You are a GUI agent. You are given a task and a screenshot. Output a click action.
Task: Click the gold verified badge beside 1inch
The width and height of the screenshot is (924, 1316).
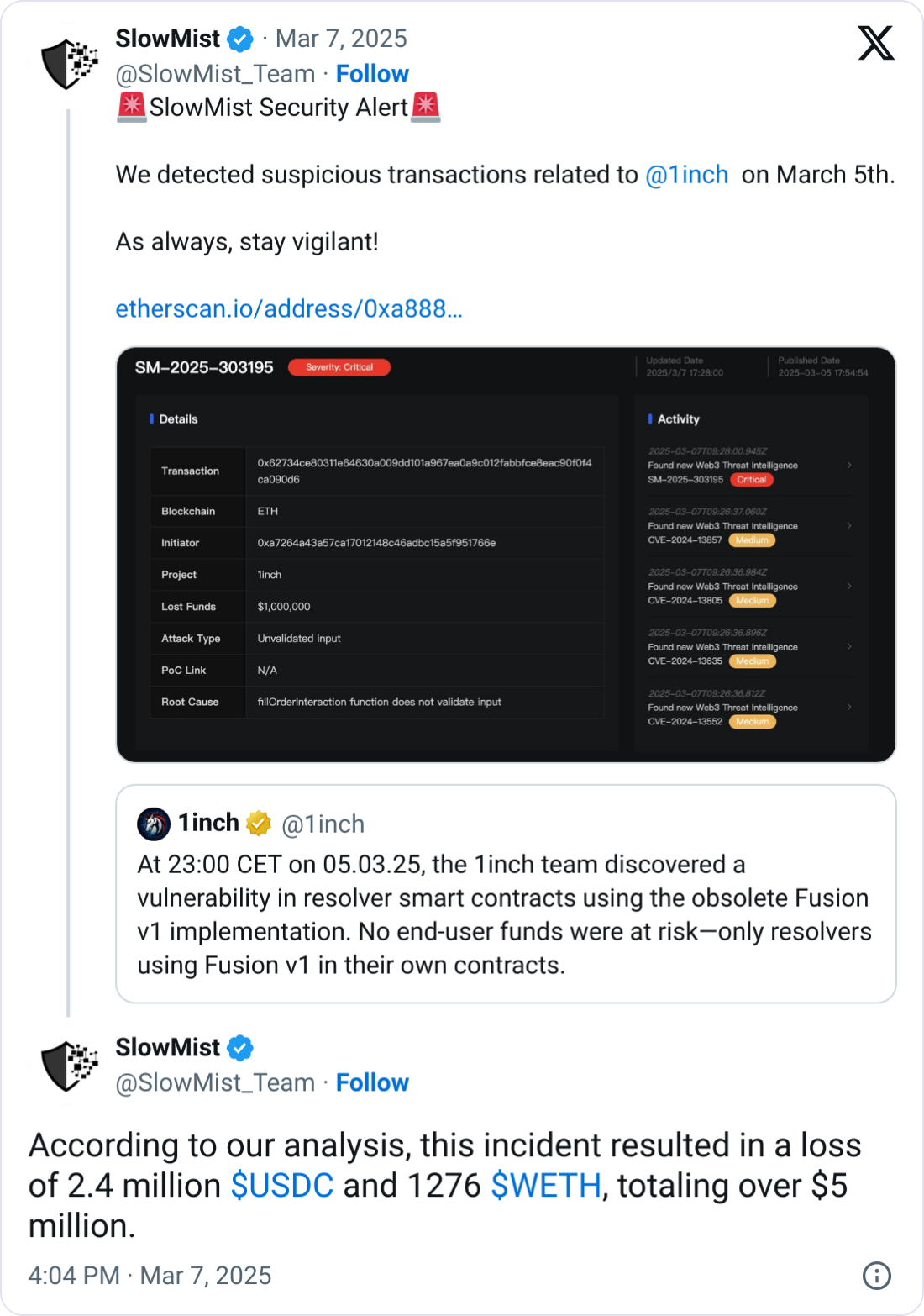click(259, 824)
